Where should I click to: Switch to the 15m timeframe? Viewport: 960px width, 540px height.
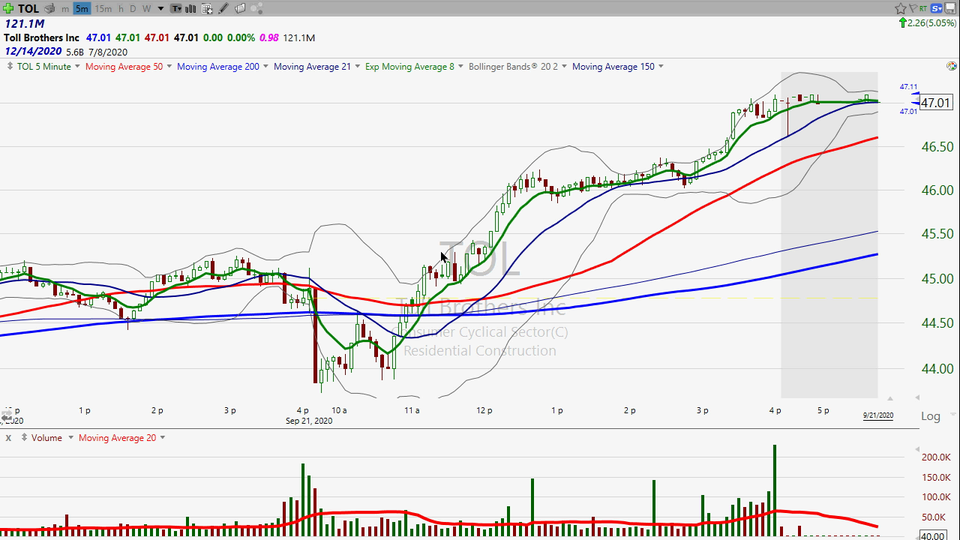103,8
